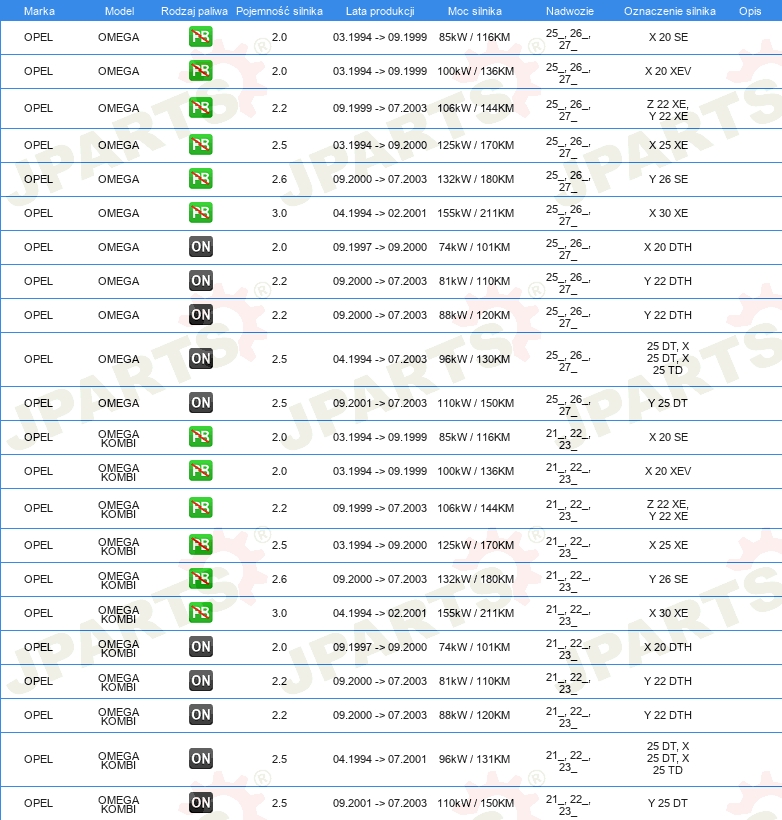The image size is (782, 820).
Task: Click petrol icon in OMEGA KOMBI 155kW/211KM row
Action: pos(201,613)
